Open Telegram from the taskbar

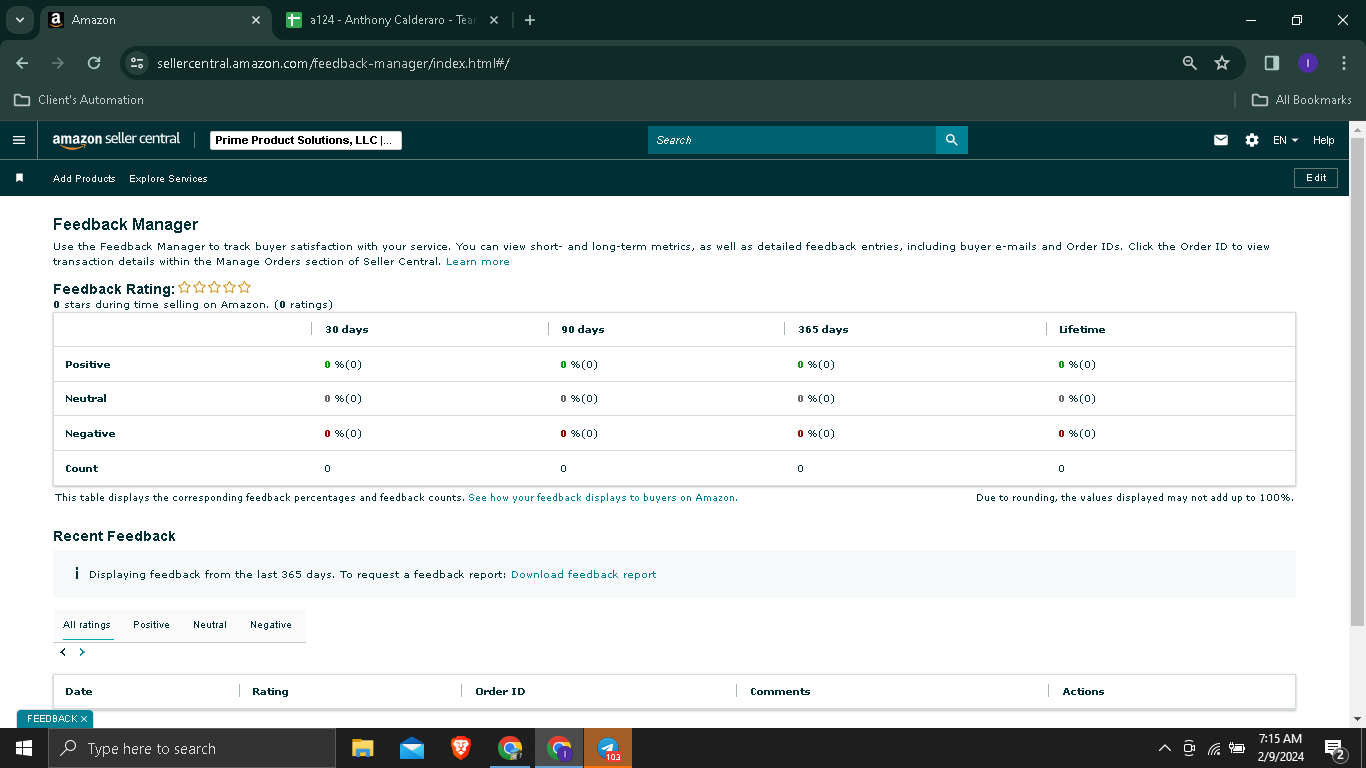point(608,748)
